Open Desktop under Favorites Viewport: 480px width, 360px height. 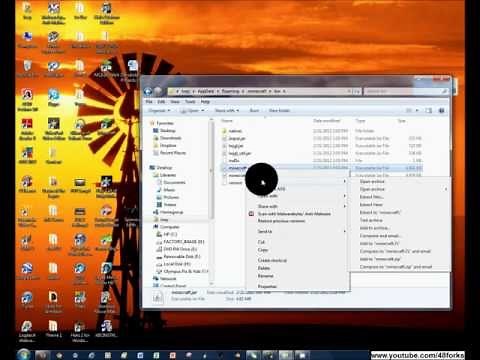pyautogui.click(x=168, y=131)
